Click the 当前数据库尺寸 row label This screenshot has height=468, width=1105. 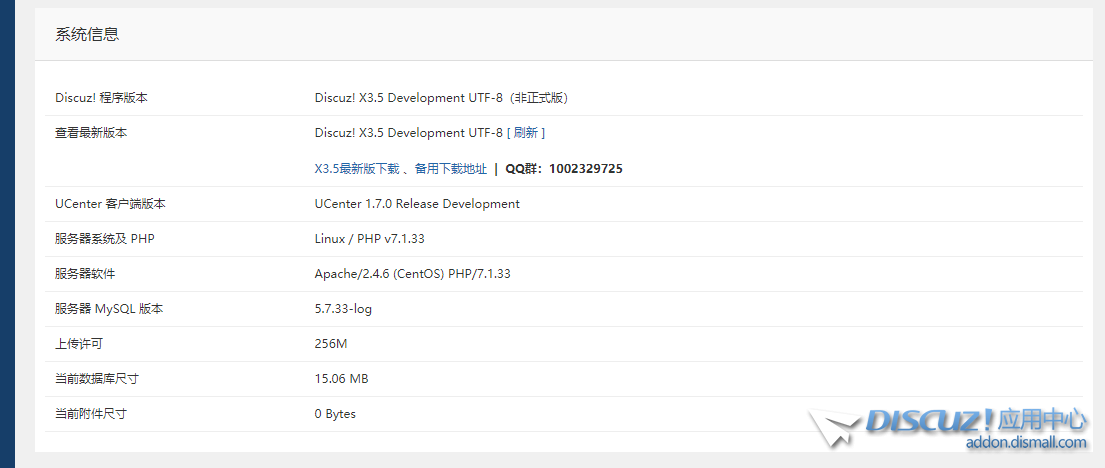tap(97, 379)
